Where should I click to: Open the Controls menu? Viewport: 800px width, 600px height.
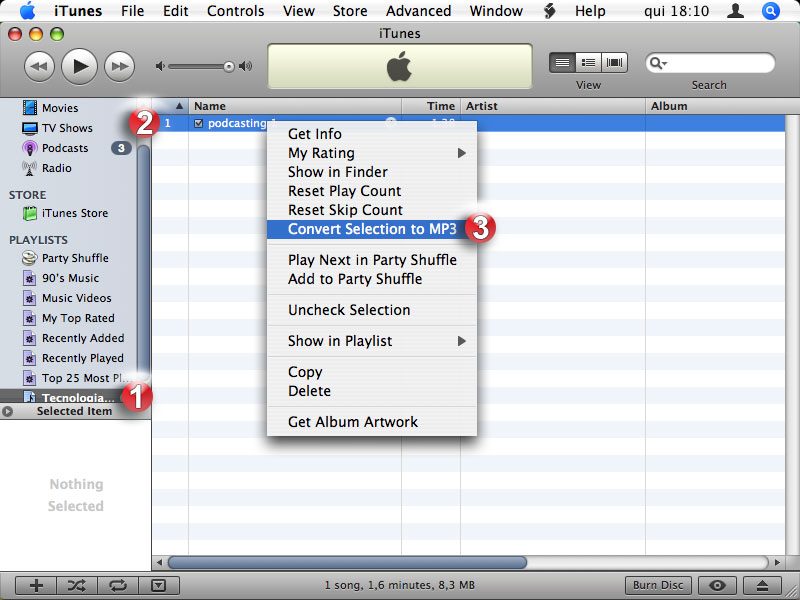click(236, 11)
